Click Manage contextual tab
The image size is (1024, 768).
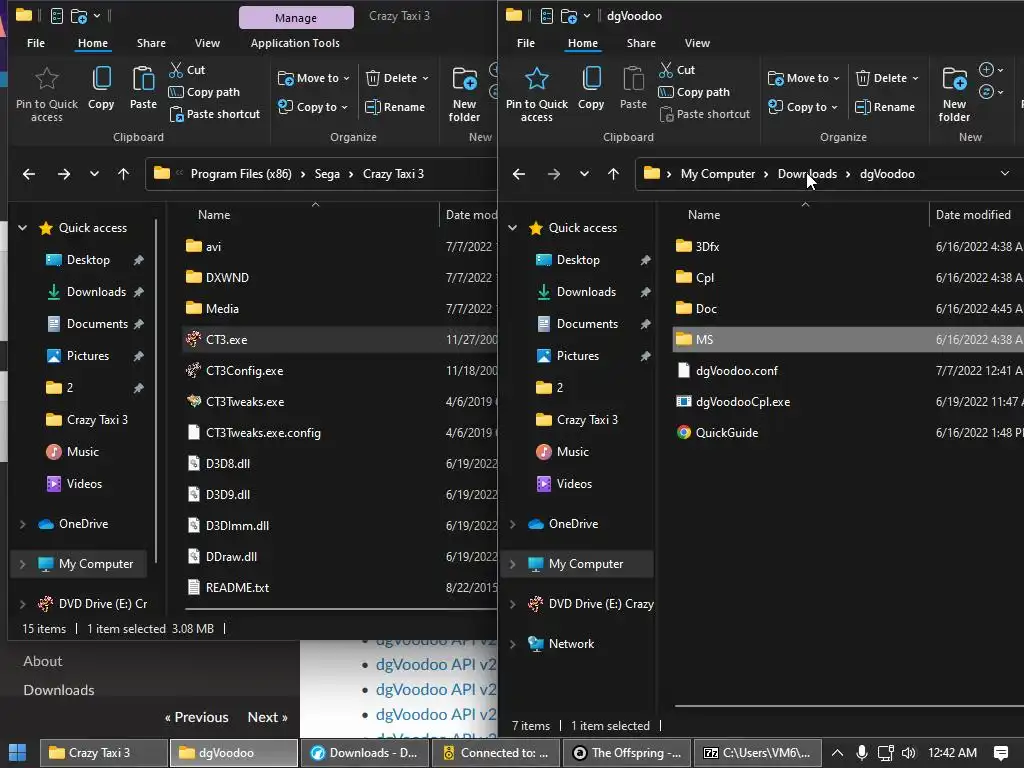pos(296,18)
